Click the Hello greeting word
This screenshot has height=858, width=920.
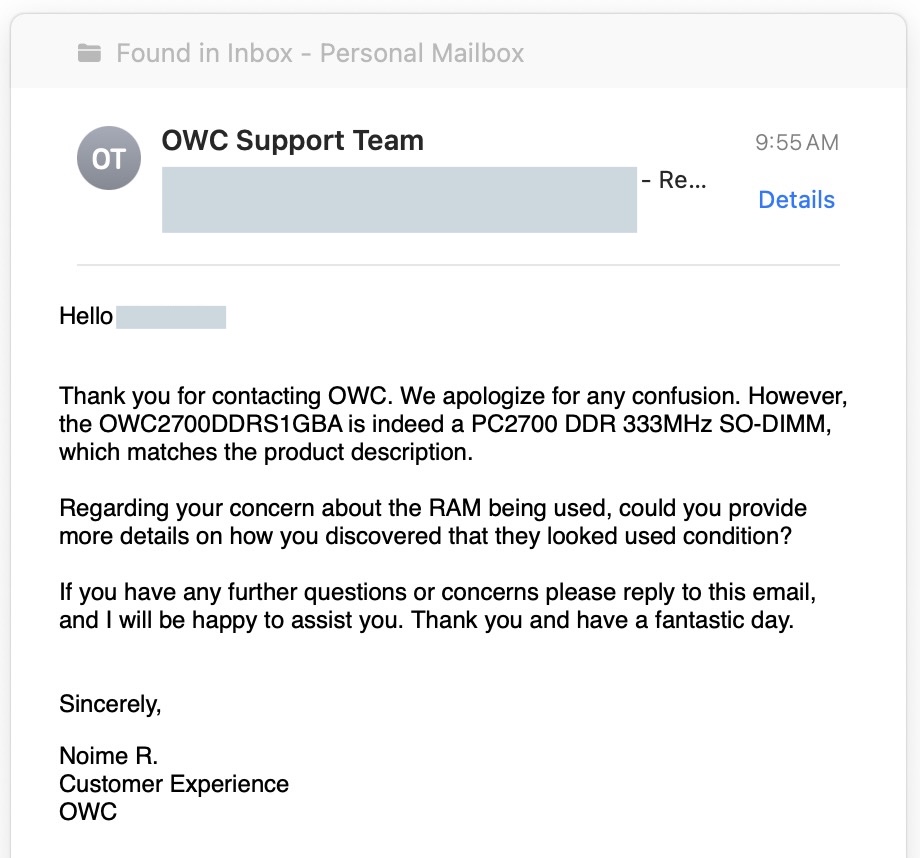click(x=86, y=316)
